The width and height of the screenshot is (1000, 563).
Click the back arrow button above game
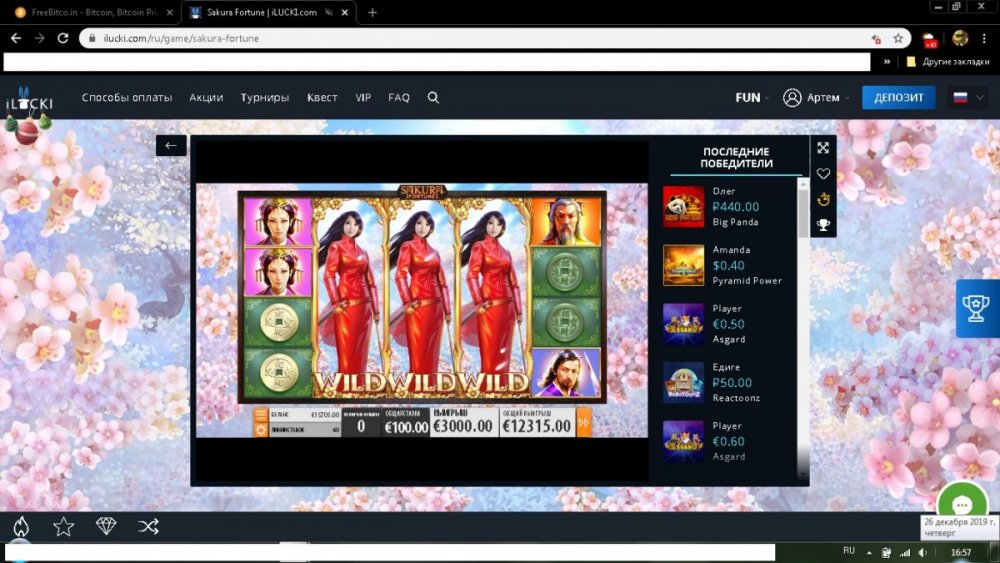pyautogui.click(x=171, y=146)
